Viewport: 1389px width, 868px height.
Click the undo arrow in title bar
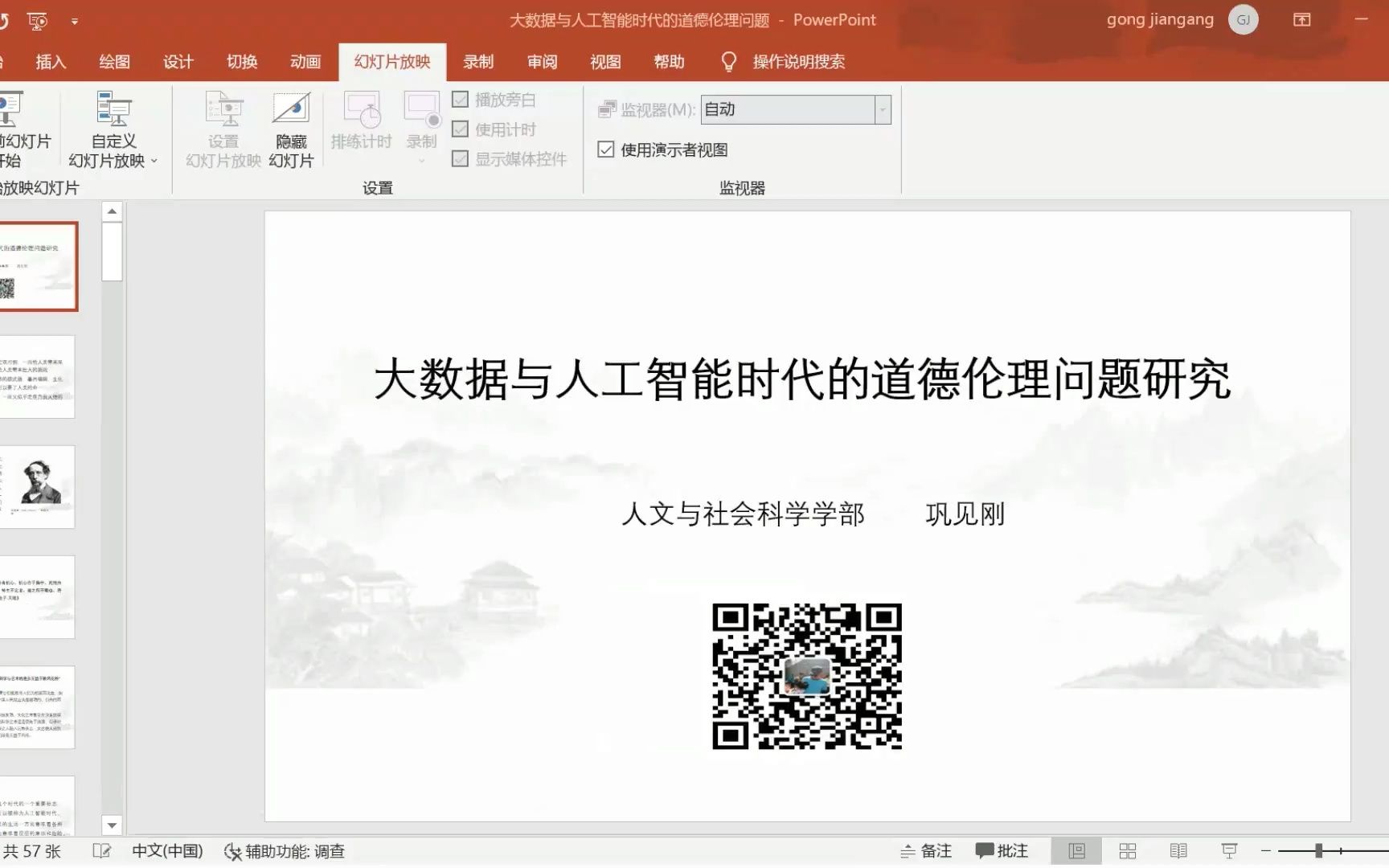tap(4, 21)
